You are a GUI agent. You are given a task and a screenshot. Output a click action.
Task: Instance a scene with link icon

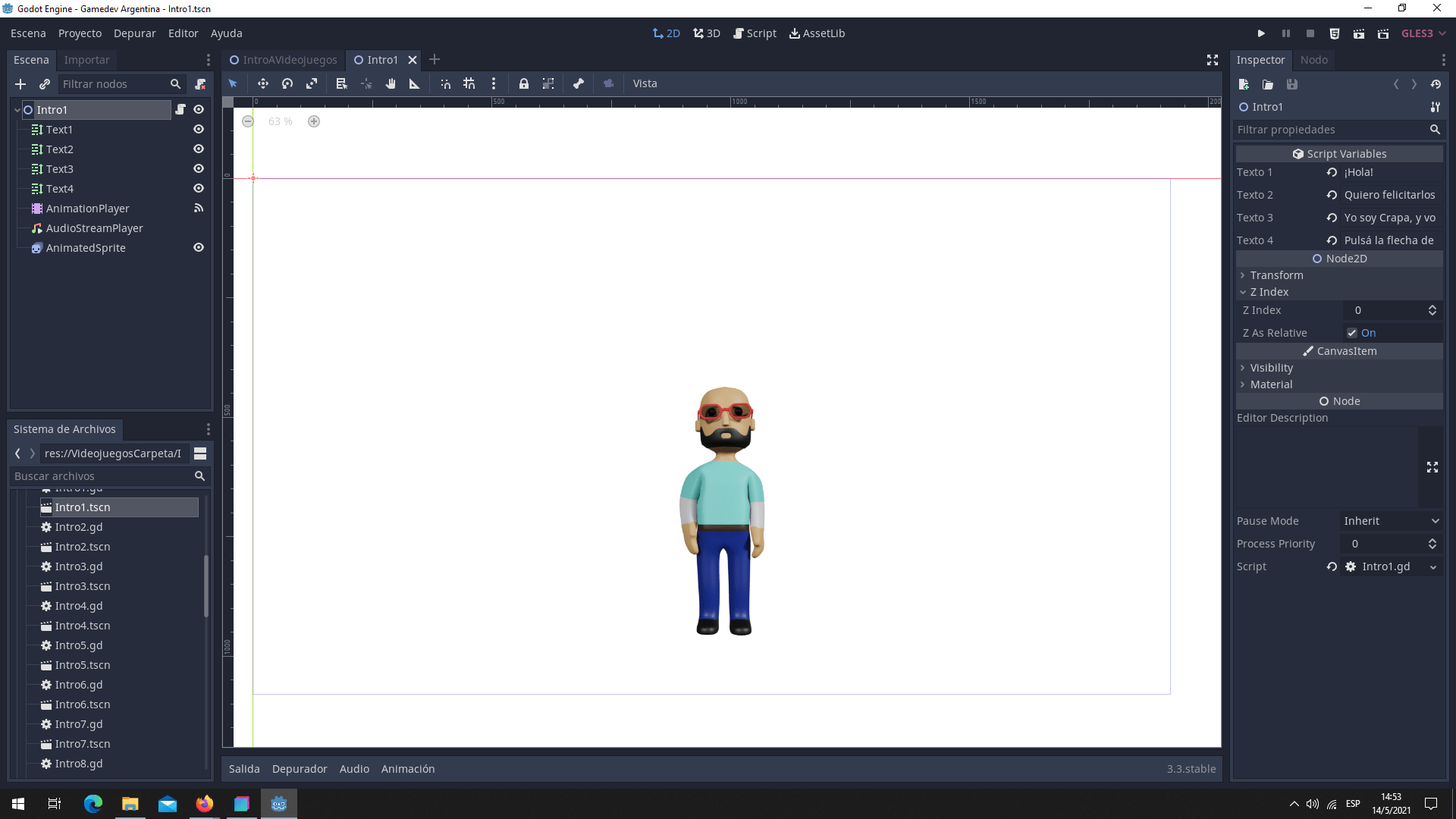pos(45,84)
